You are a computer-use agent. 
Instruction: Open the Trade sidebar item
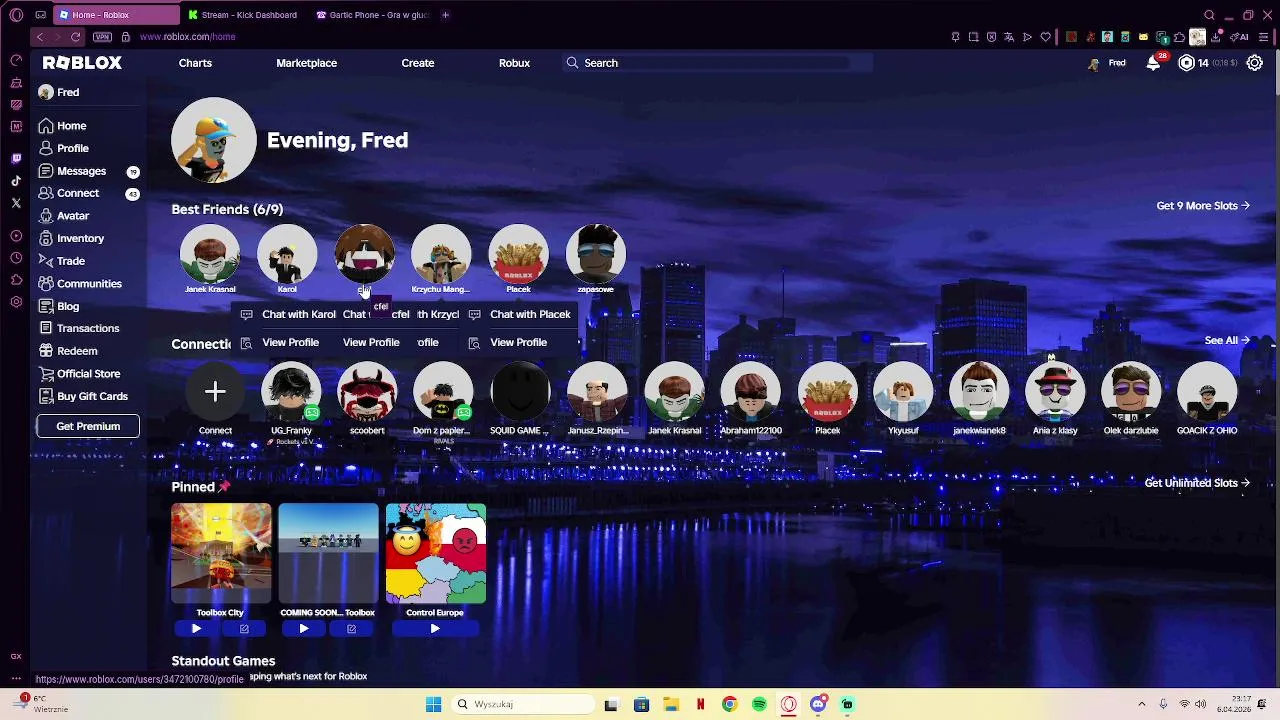pos(61,261)
